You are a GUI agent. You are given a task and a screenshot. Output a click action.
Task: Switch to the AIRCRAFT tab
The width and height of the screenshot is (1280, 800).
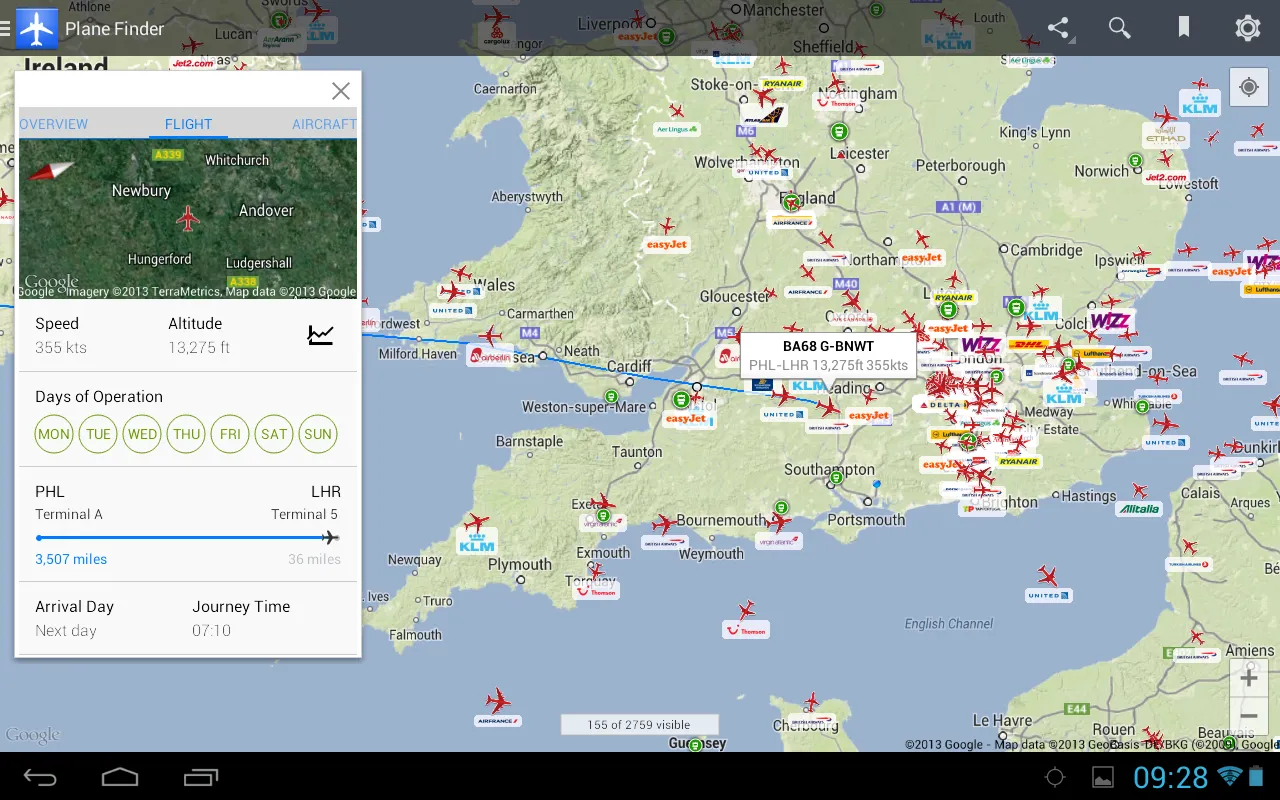[324, 124]
